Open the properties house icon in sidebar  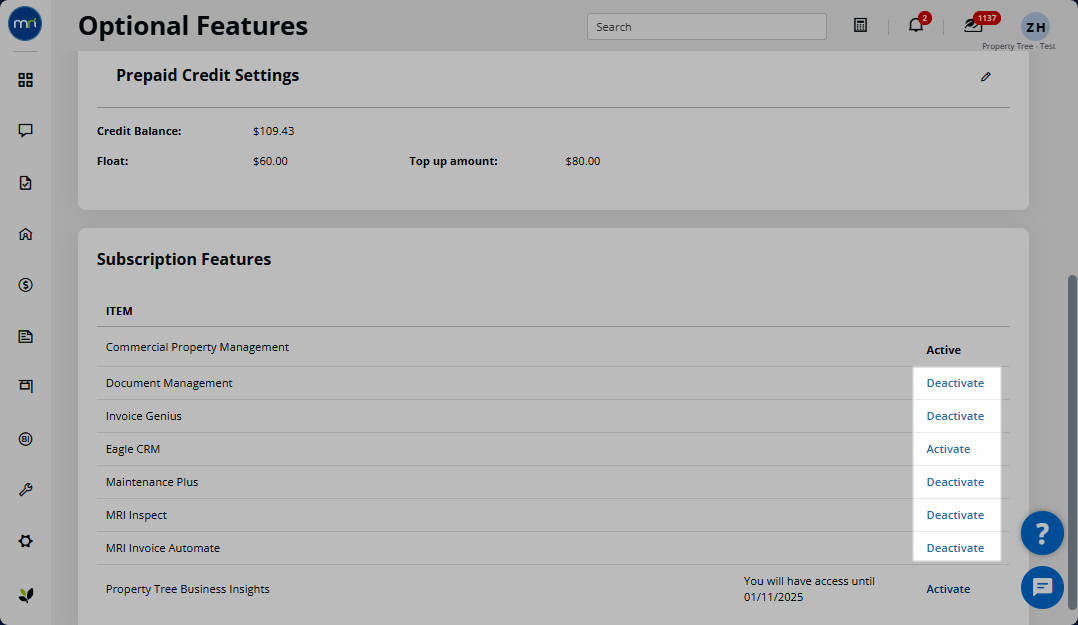[25, 234]
